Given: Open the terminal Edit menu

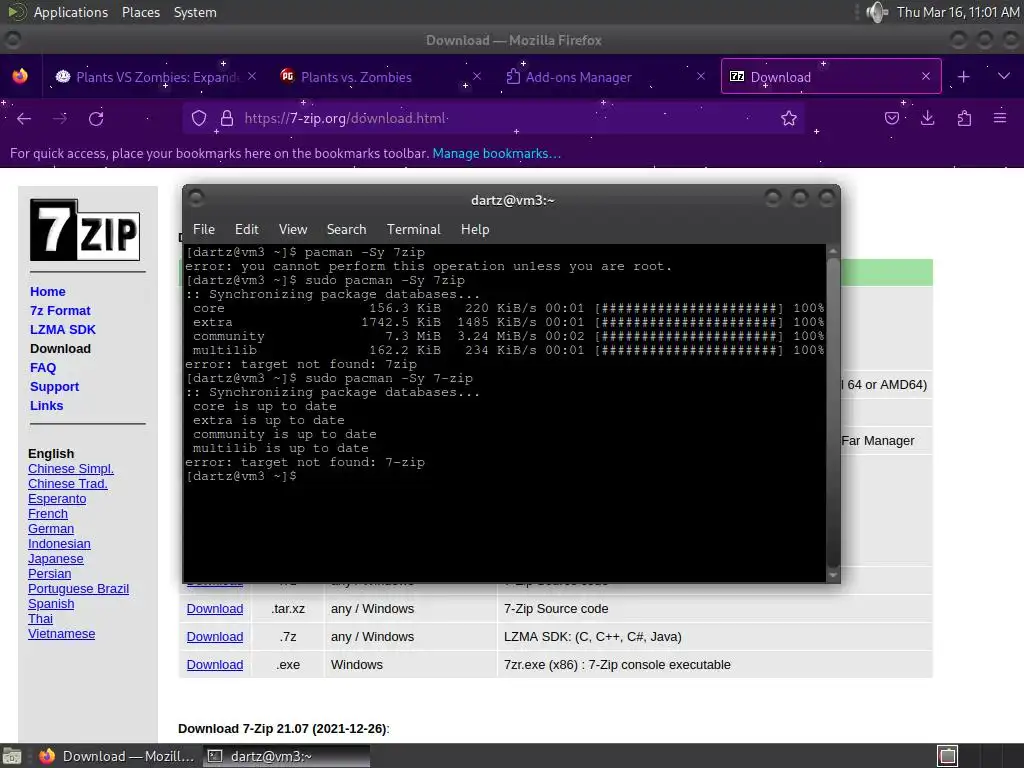Looking at the screenshot, I should [247, 229].
